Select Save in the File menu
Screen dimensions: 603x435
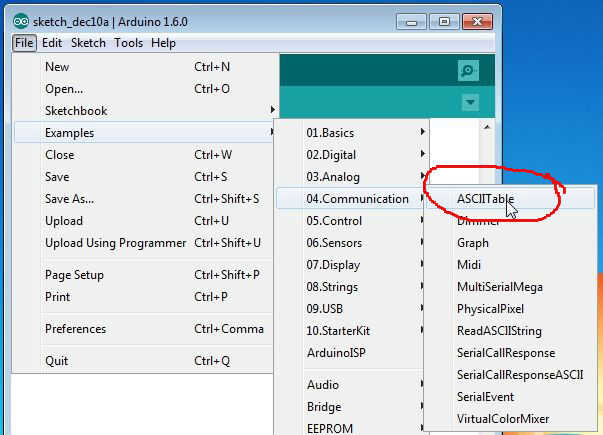[x=143, y=177]
